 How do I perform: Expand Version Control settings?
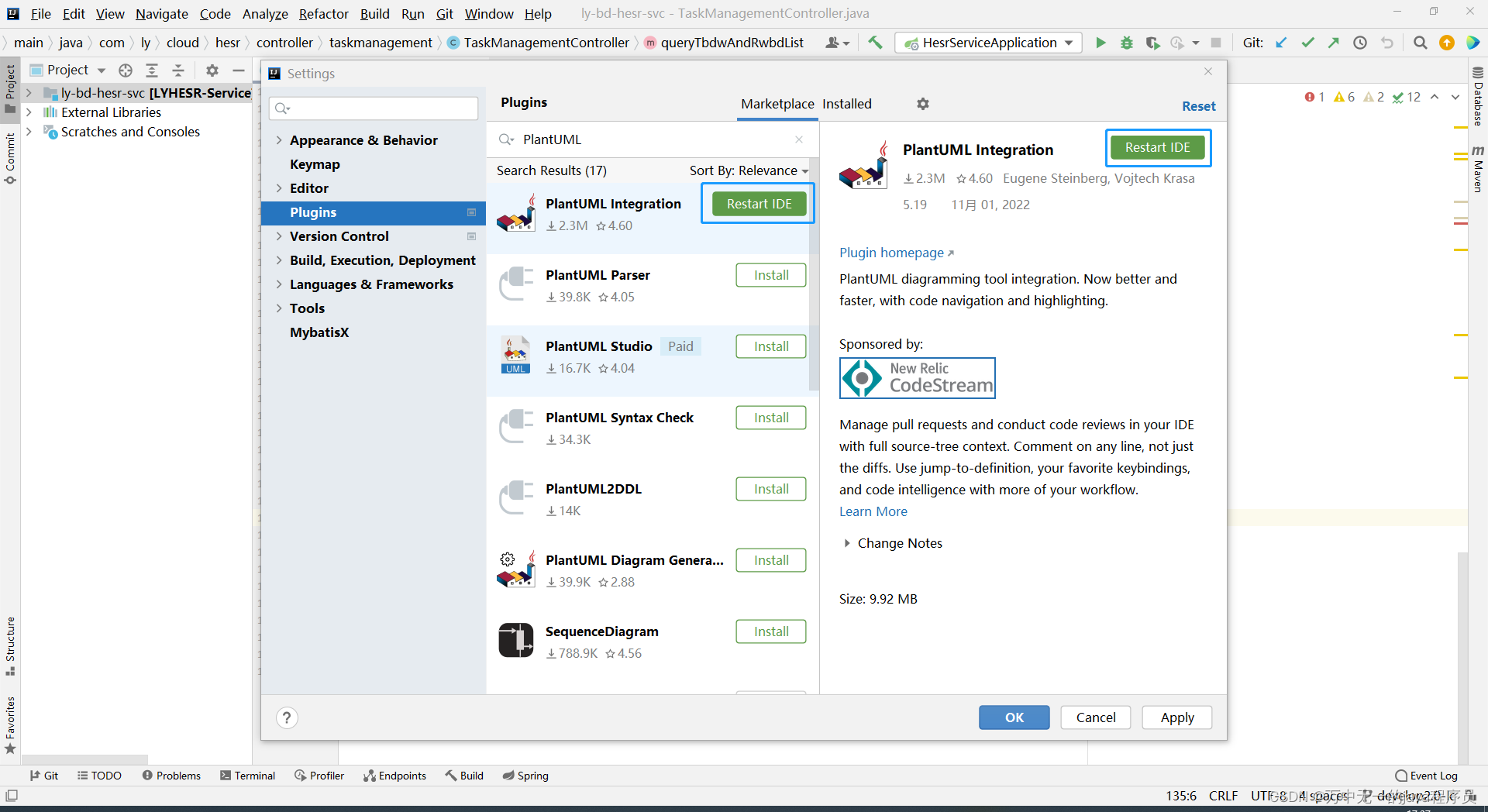tap(279, 236)
